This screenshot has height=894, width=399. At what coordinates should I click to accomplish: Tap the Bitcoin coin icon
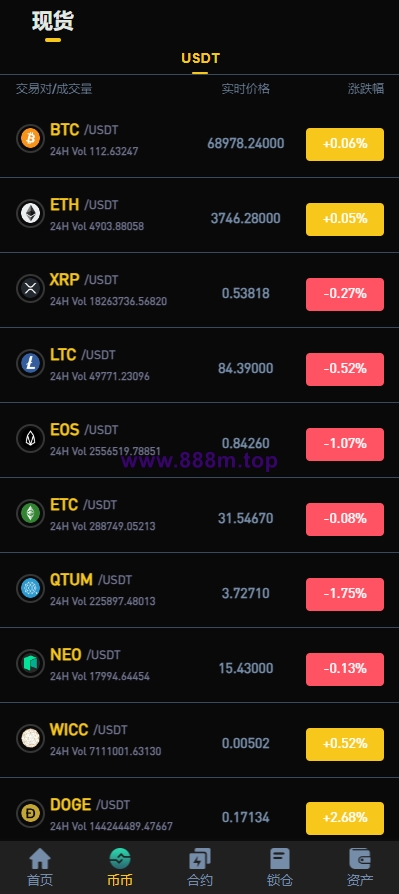(30, 139)
